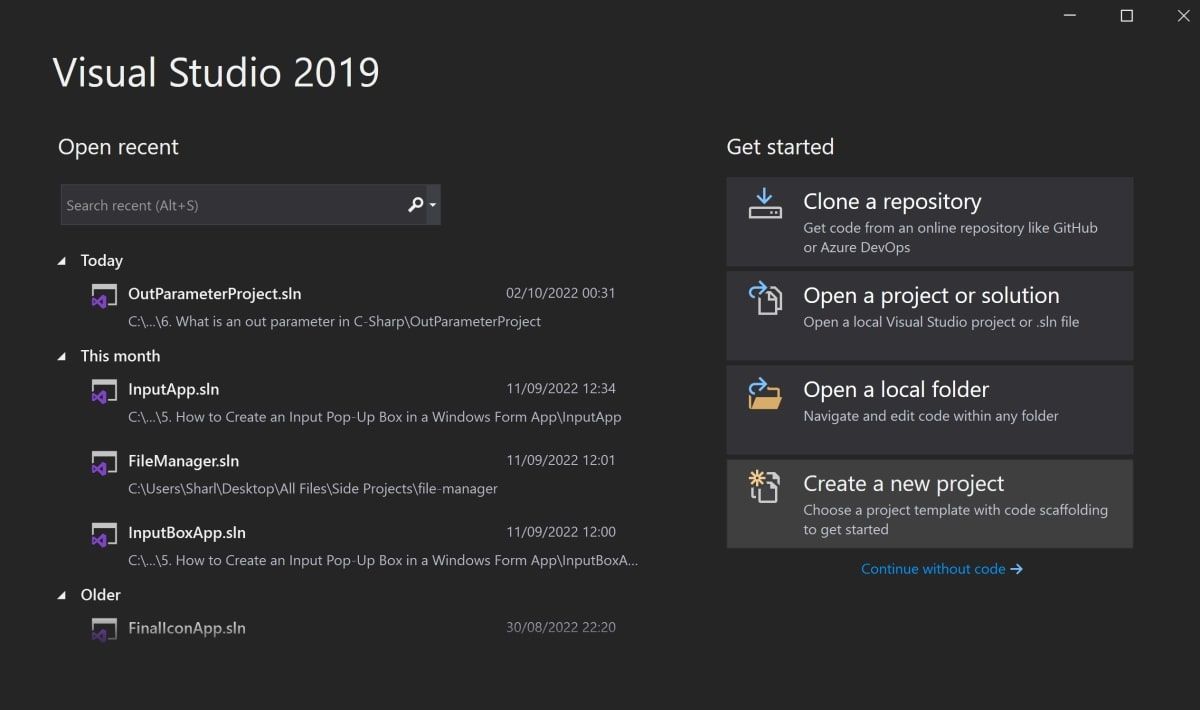Click the InputBoxApp.sln solution icon
This screenshot has height=710, width=1200.
(104, 535)
